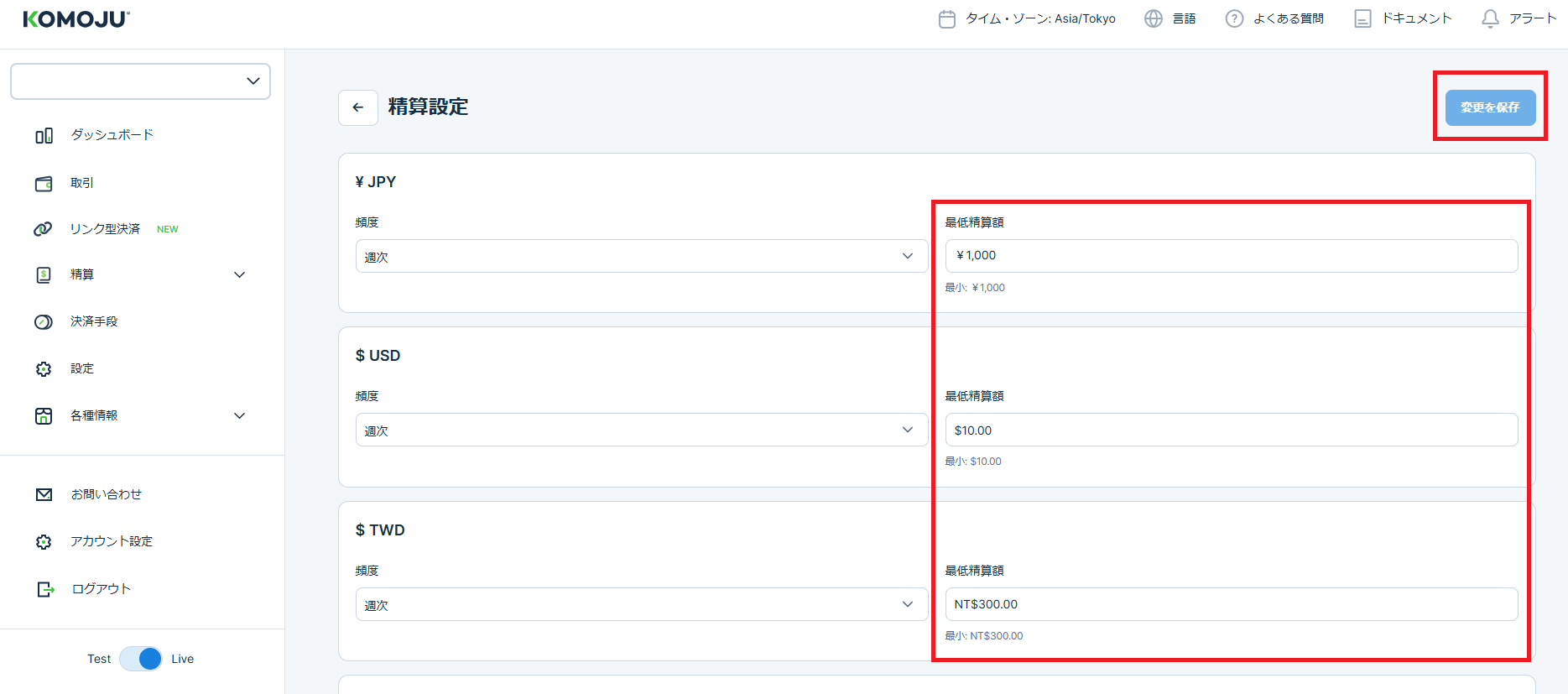Click the gear icon beside 設定
Screen dimensions: 1568x694
coord(44,369)
